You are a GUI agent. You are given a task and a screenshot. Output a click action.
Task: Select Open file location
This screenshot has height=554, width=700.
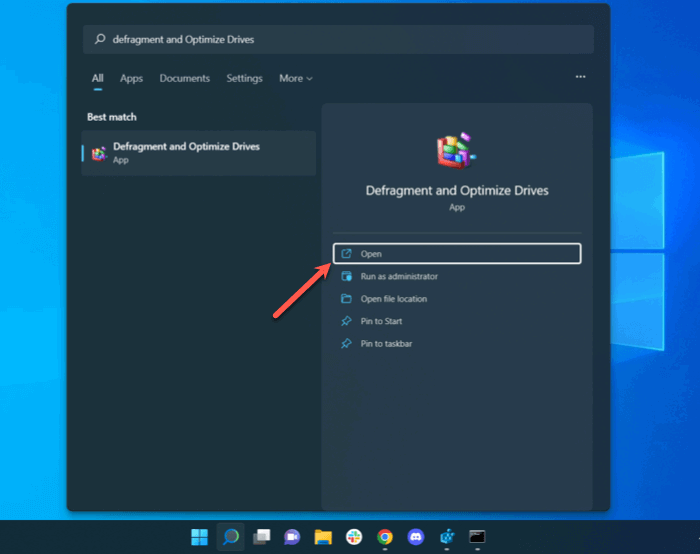coord(457,299)
